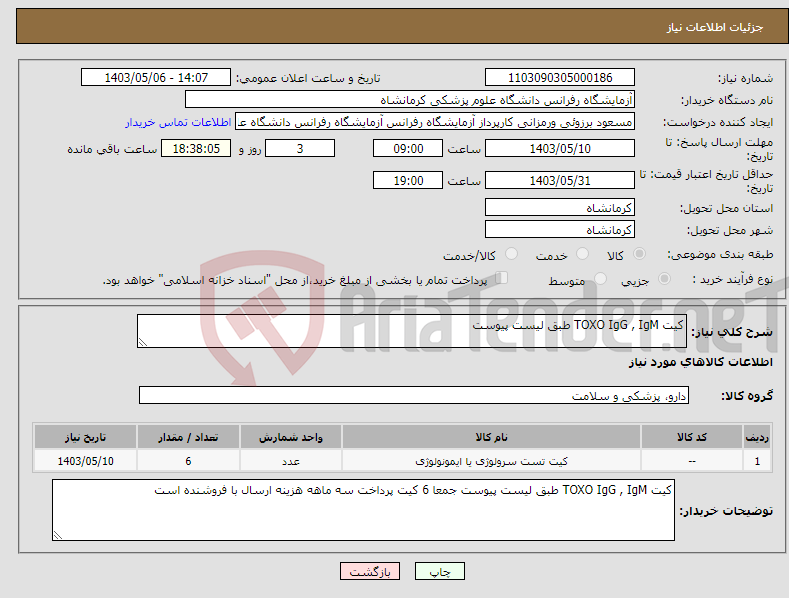Click the buyer organization name field
Screen dimensions: 789x598
pos(410,100)
